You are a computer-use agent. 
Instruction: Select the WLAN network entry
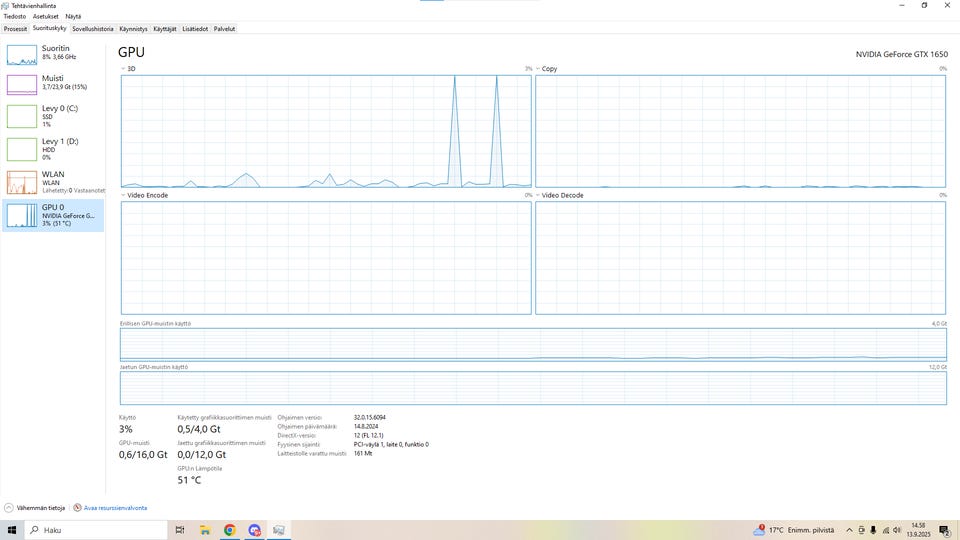pos(53,182)
